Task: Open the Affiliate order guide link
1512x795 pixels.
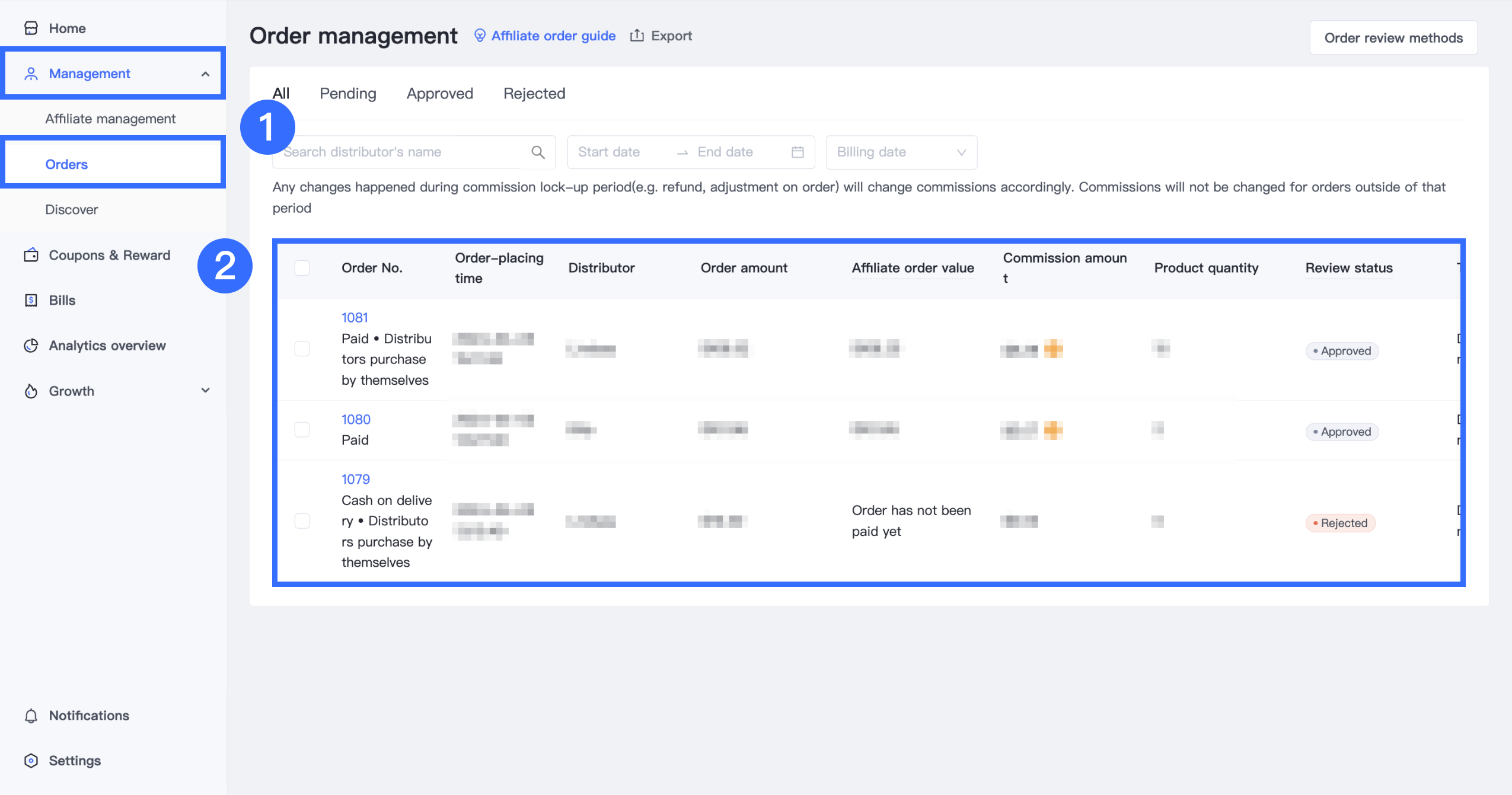Action: tap(553, 36)
